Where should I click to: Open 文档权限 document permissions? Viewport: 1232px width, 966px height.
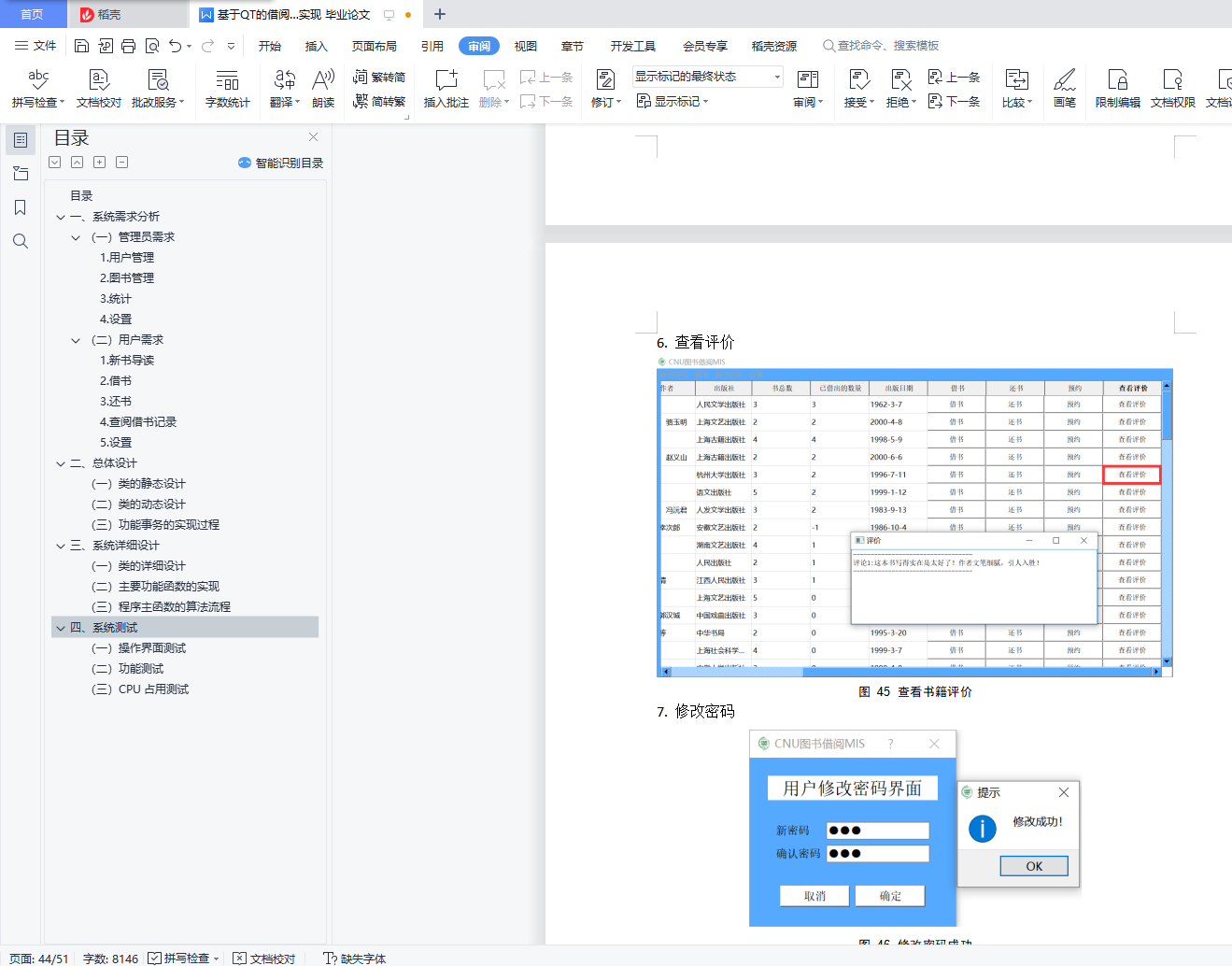point(1173,89)
